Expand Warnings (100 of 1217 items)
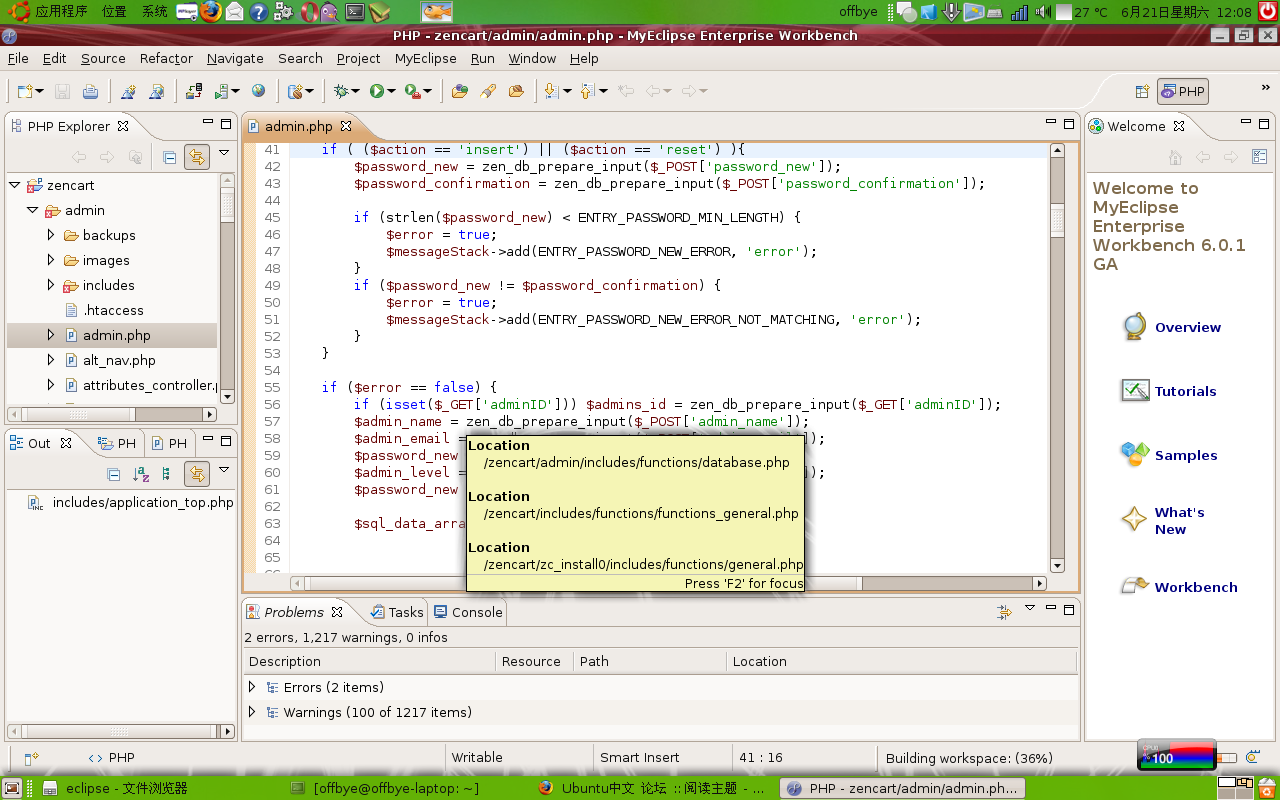The image size is (1280, 800). pyautogui.click(x=252, y=712)
